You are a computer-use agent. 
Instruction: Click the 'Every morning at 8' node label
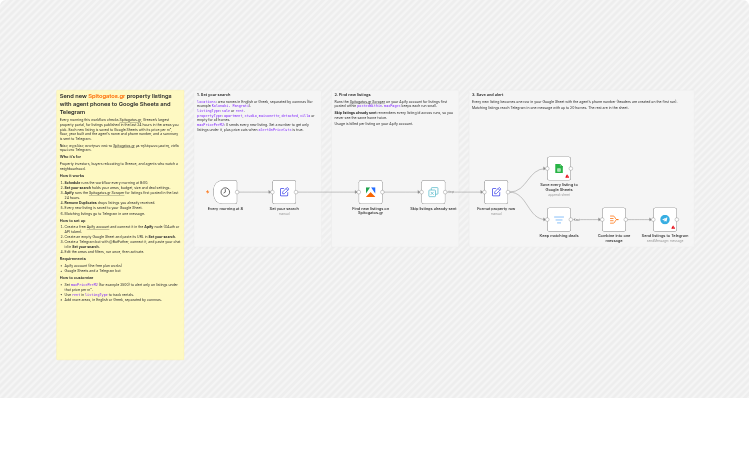(225, 209)
